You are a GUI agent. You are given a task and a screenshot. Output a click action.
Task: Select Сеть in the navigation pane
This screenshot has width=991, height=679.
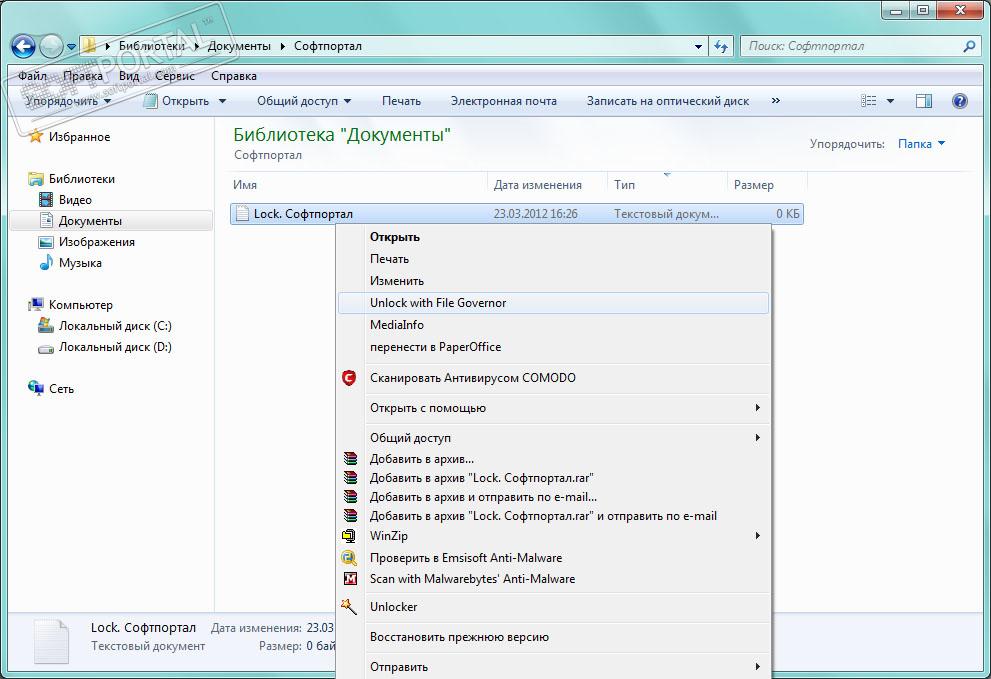point(61,389)
